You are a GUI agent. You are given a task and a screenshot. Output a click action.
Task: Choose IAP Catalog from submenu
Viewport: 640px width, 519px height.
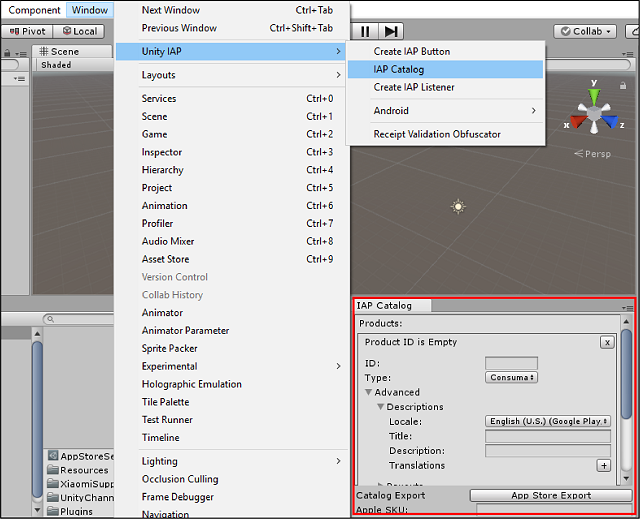click(x=399, y=69)
